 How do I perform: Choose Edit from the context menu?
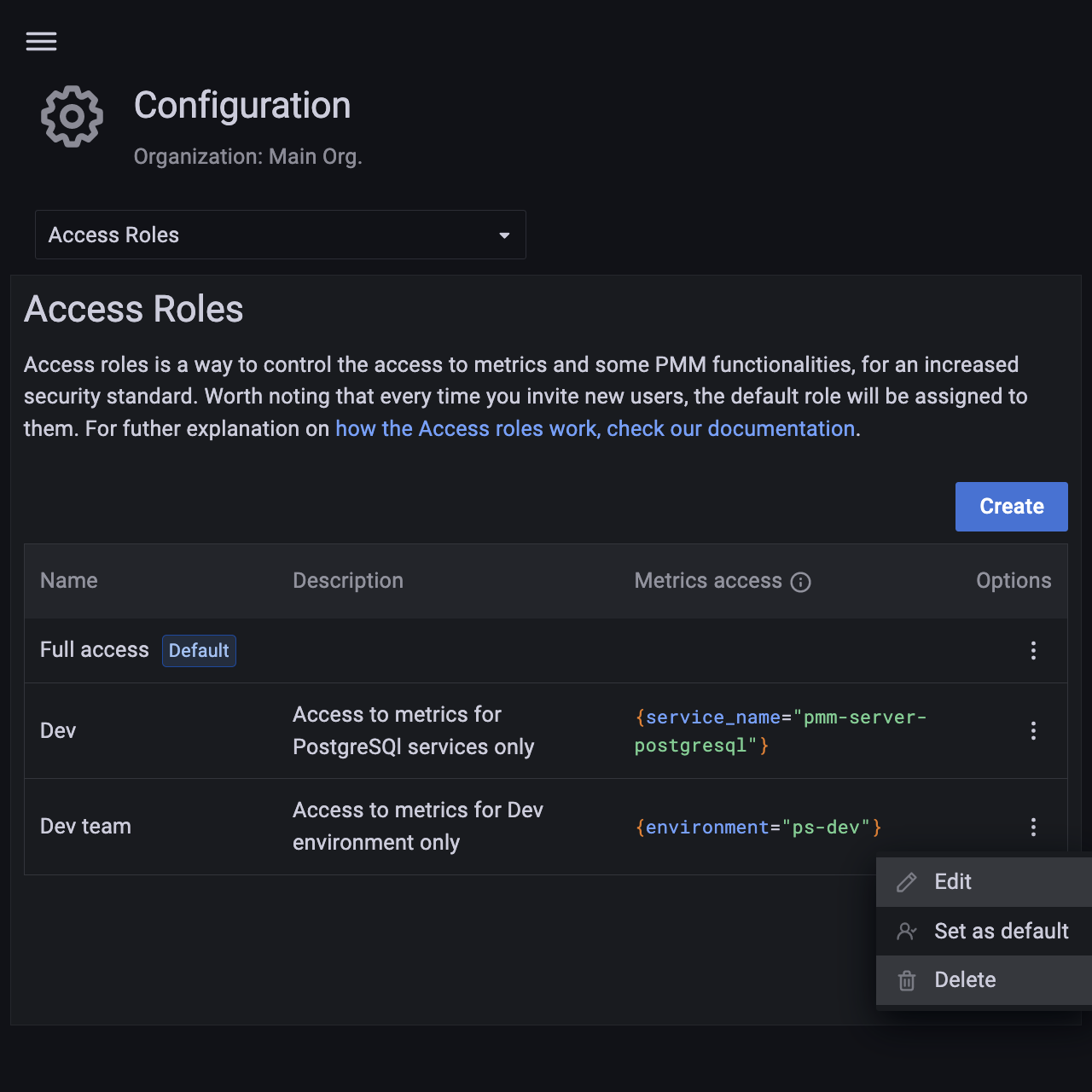[x=985, y=882]
